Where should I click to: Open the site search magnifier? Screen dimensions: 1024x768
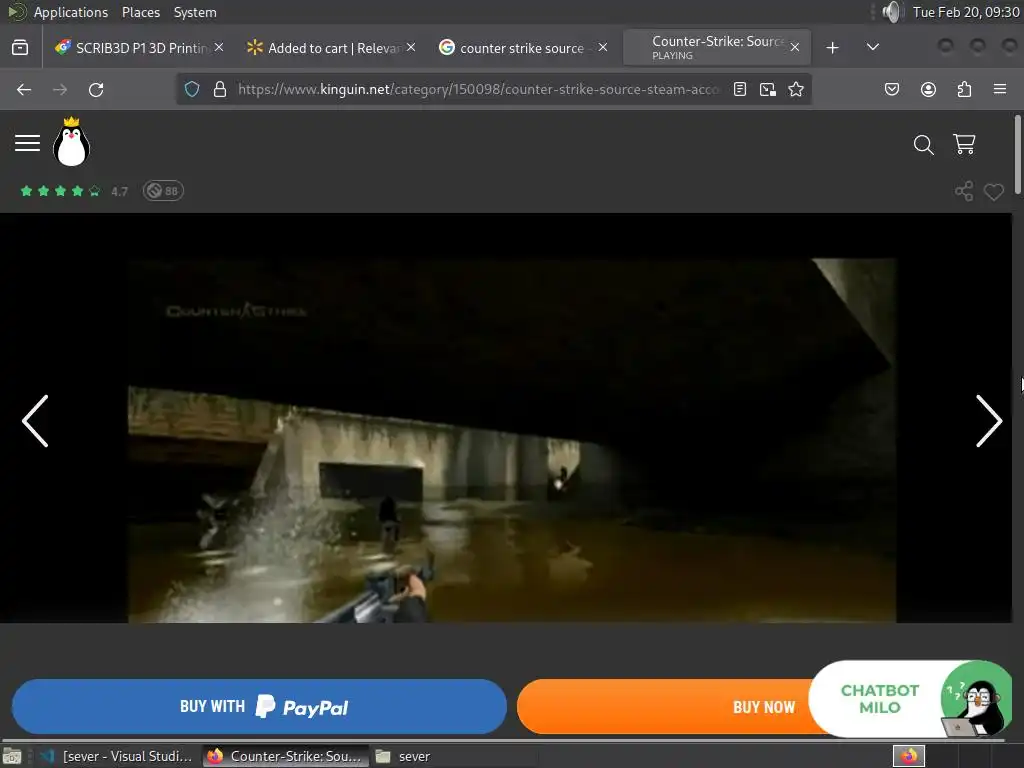click(x=923, y=144)
